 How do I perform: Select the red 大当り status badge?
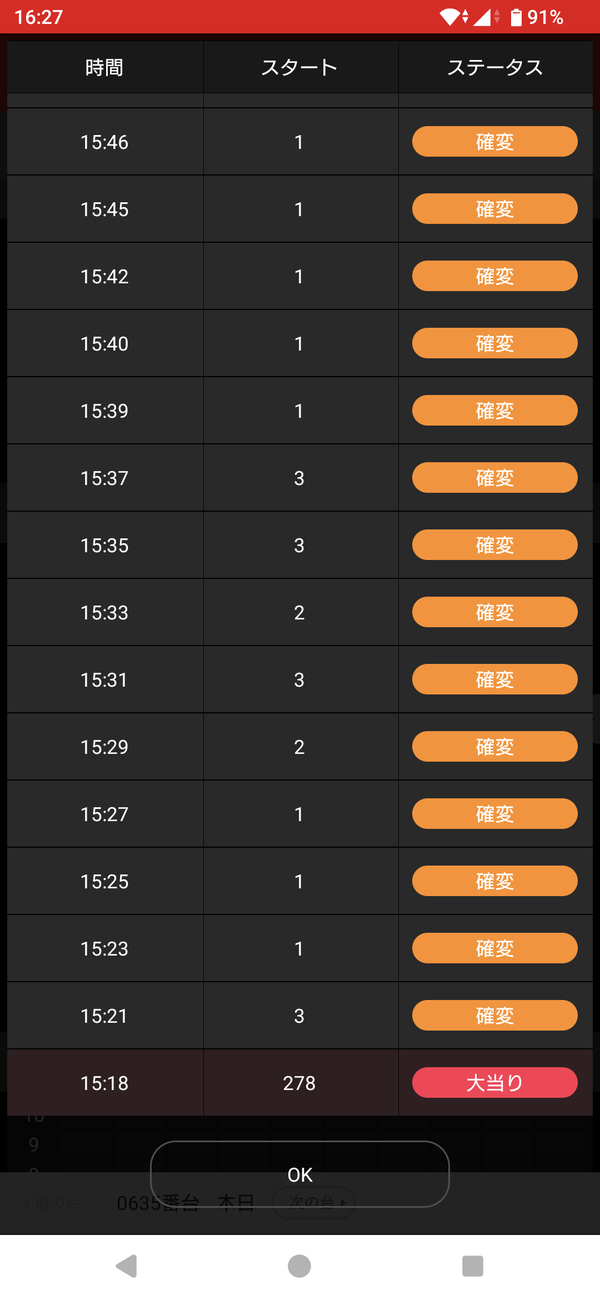495,1082
